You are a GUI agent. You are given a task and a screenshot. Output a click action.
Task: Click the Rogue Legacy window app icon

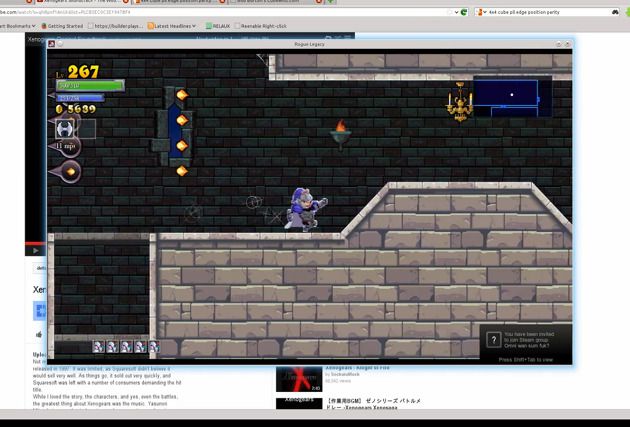point(51,44)
